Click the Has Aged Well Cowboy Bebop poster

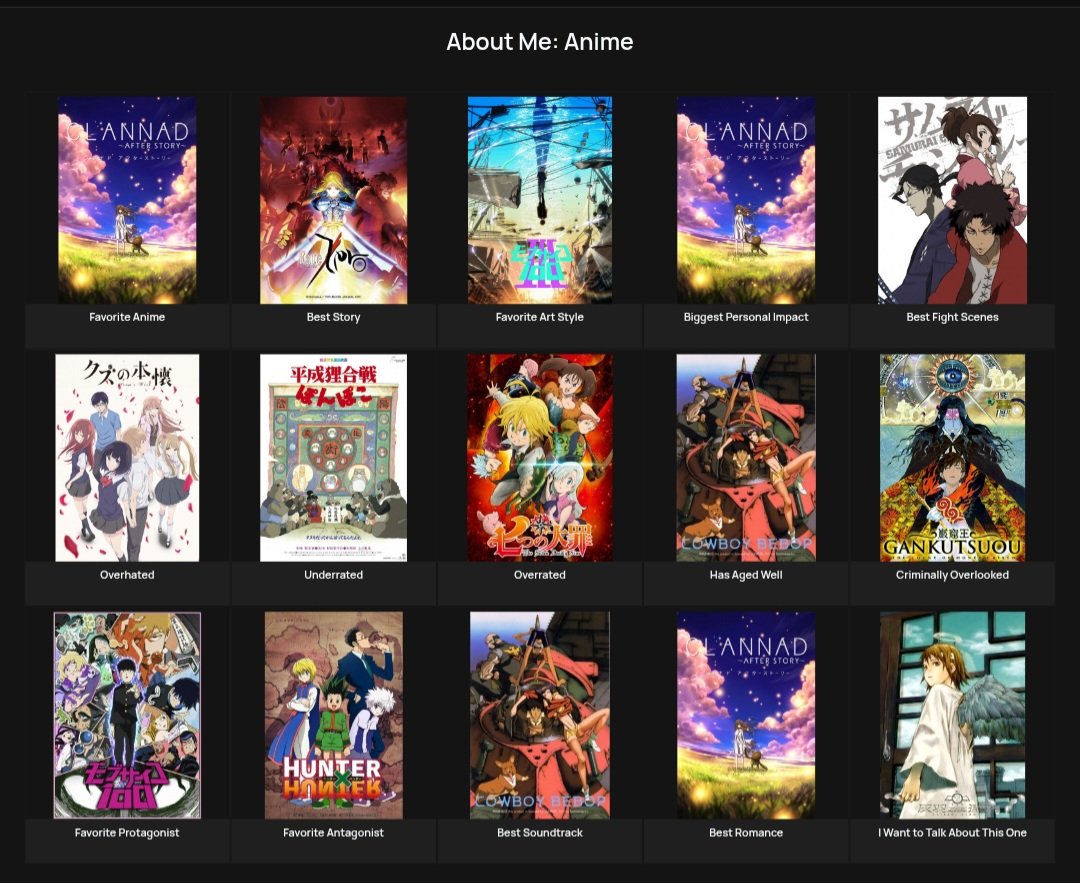(x=746, y=458)
